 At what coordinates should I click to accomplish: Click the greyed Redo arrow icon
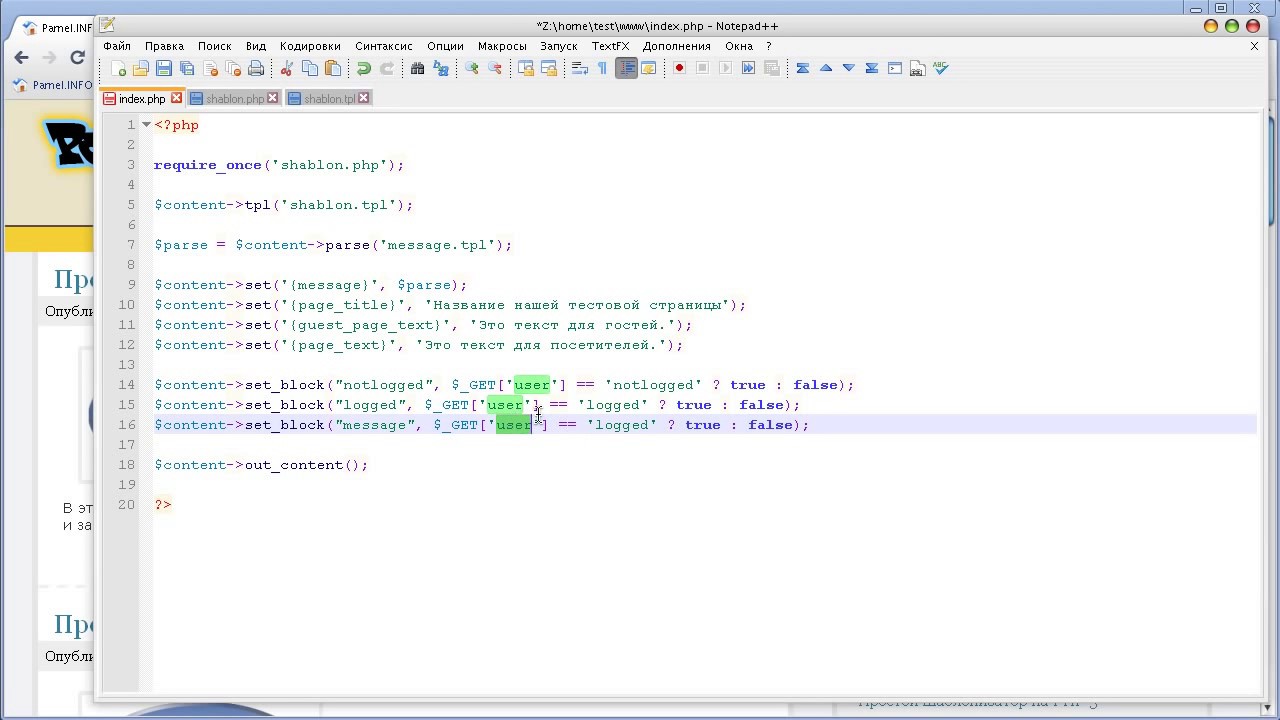pos(387,68)
